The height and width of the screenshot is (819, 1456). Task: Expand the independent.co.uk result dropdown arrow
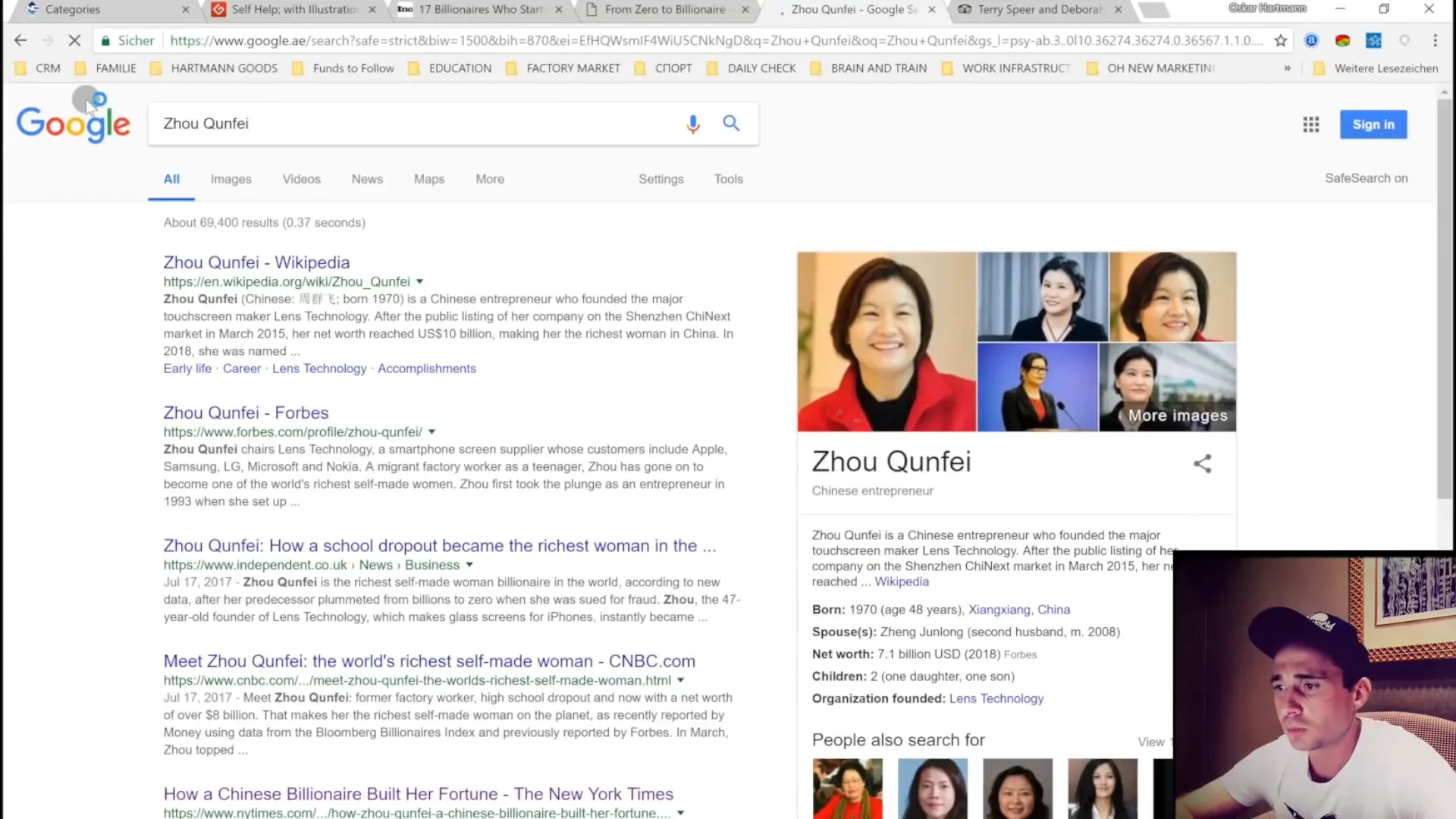coord(469,565)
